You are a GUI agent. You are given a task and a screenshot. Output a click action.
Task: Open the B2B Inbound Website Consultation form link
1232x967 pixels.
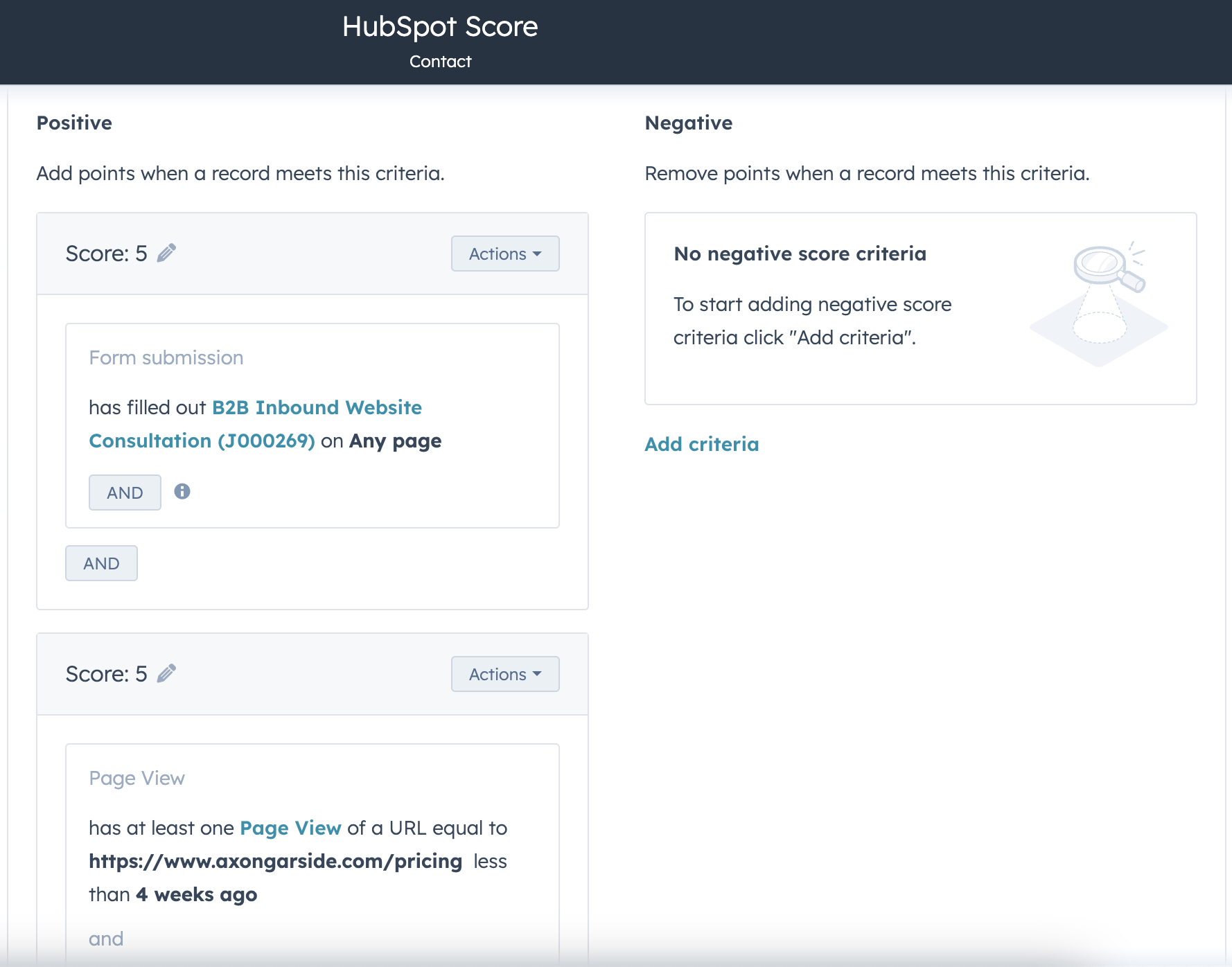pos(255,424)
